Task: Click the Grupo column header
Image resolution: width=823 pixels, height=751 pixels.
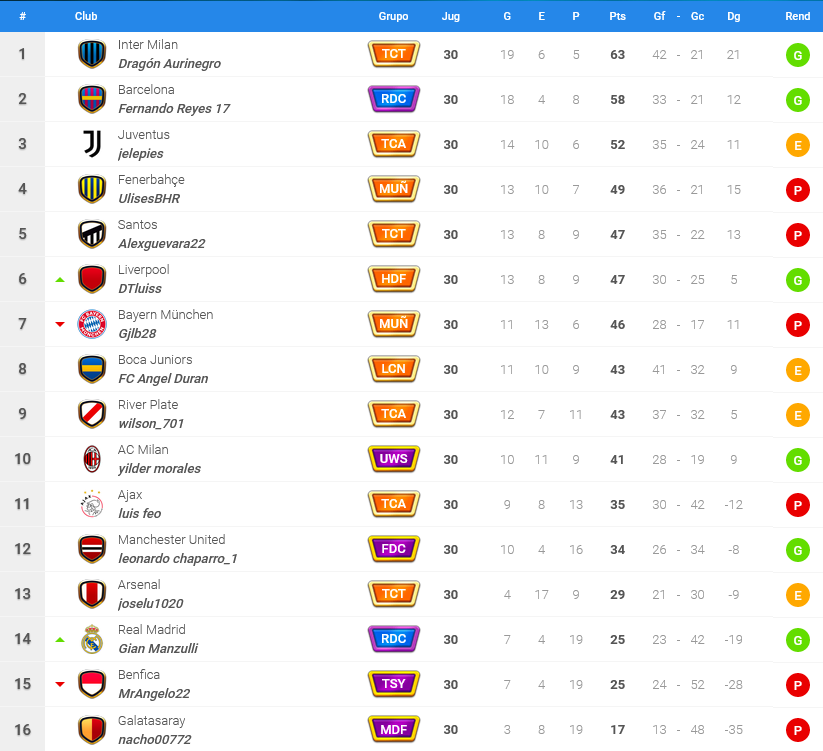Action: click(x=393, y=16)
